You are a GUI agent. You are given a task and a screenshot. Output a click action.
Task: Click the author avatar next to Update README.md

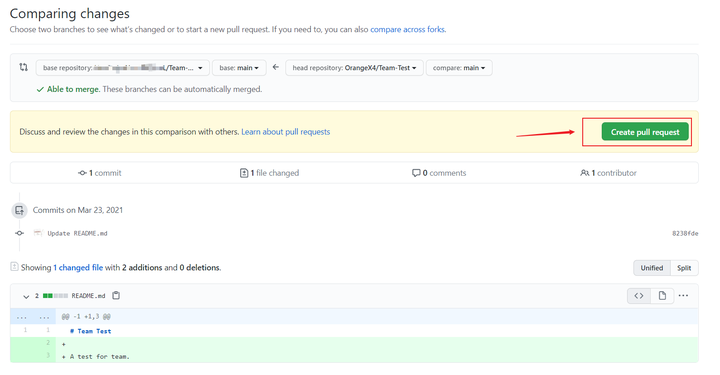point(38,233)
